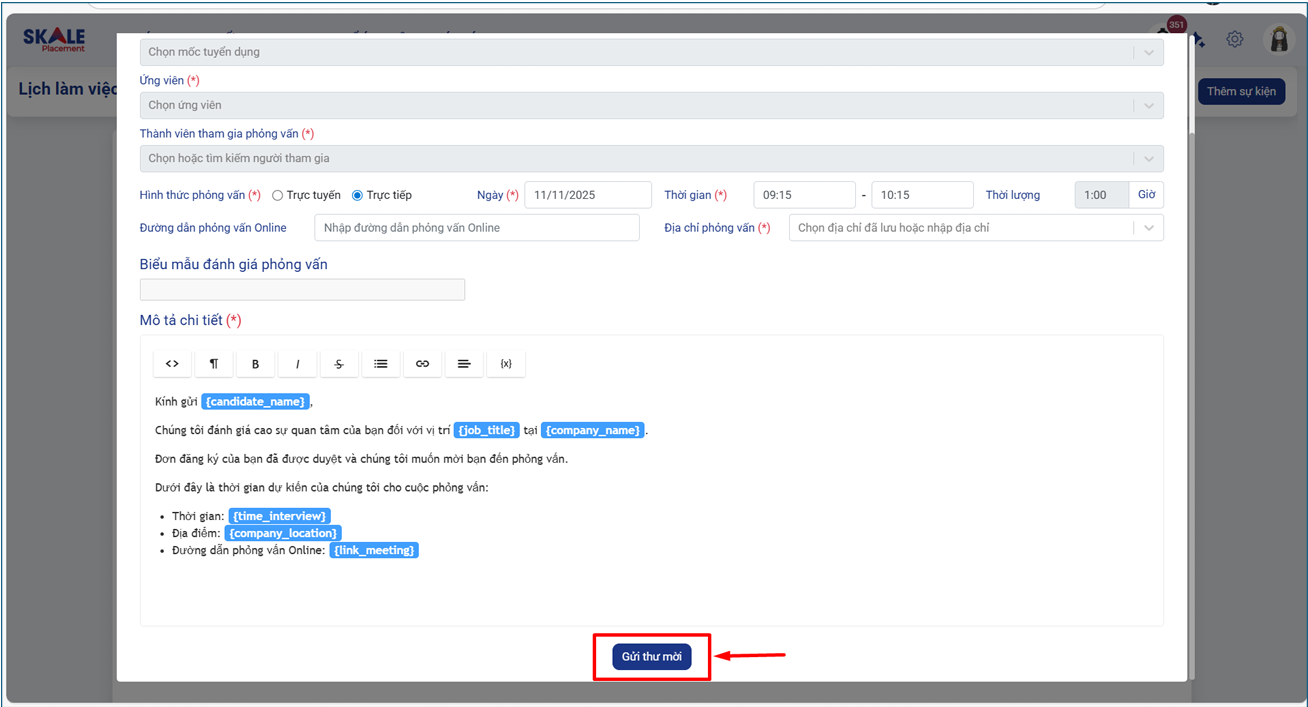1308x707 pixels.
Task: Open the text alignment options
Action: coord(464,364)
